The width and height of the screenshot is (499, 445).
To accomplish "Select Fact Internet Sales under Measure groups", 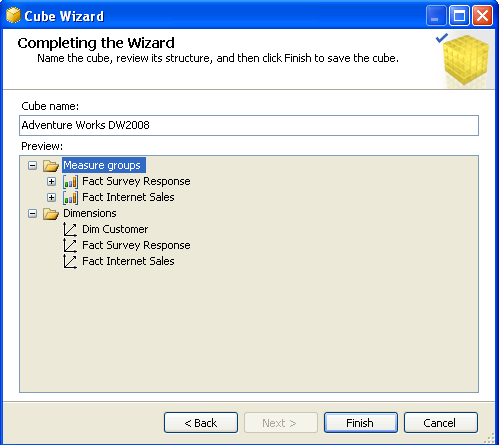I will tap(128, 197).
